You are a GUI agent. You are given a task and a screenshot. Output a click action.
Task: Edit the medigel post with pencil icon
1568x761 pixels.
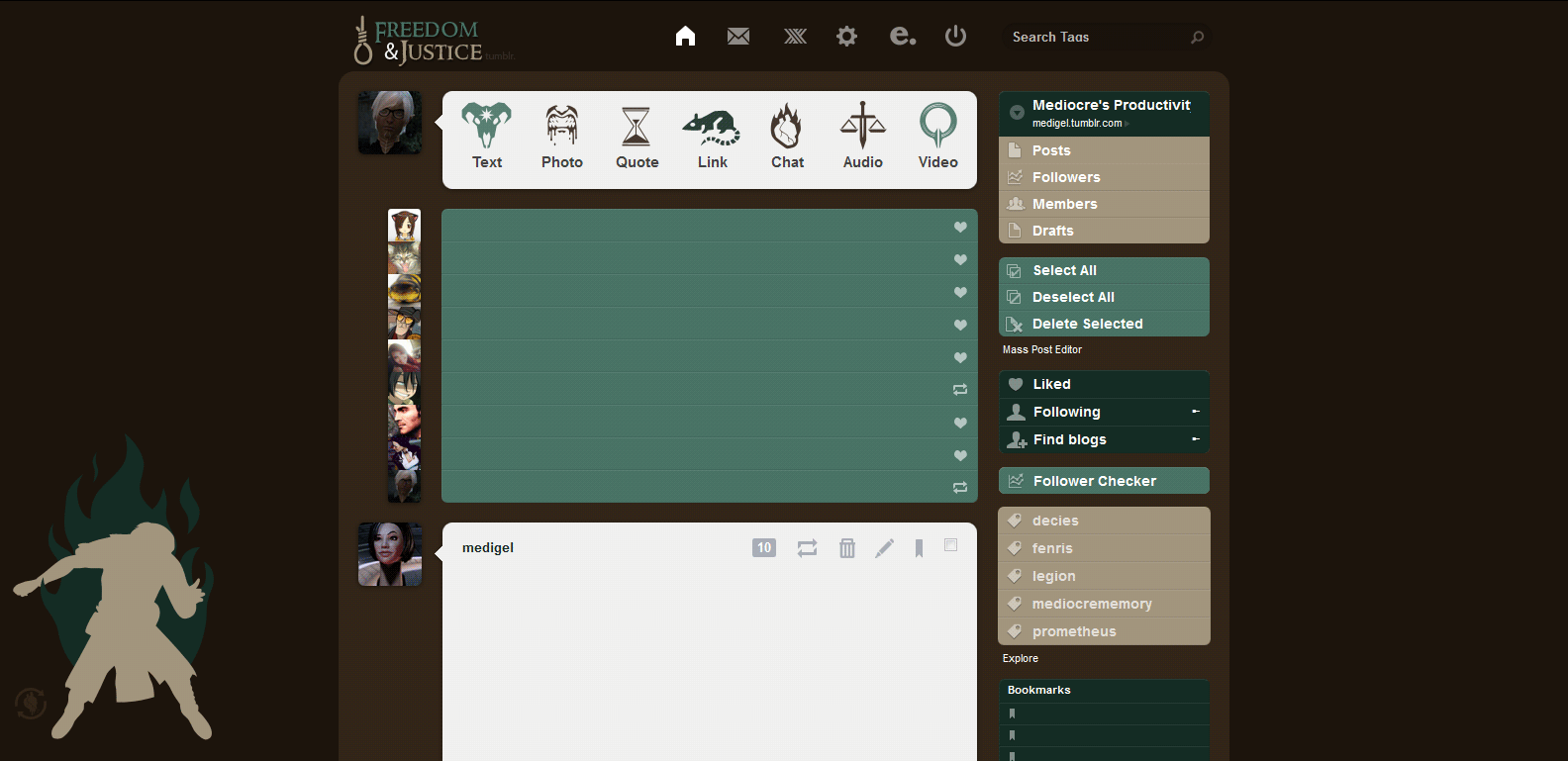[885, 548]
